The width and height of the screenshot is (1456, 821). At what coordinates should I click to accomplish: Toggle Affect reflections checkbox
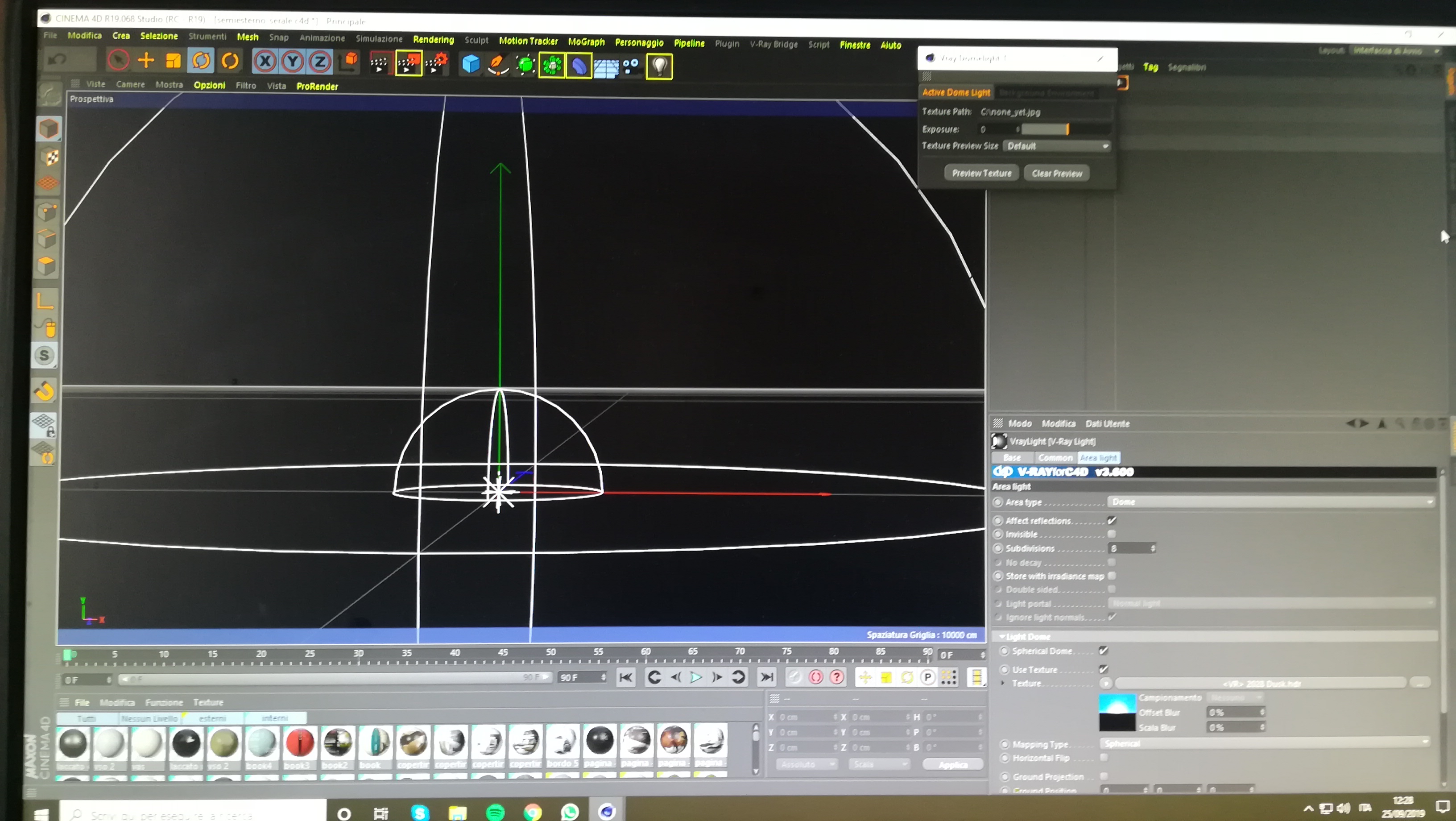point(1111,520)
